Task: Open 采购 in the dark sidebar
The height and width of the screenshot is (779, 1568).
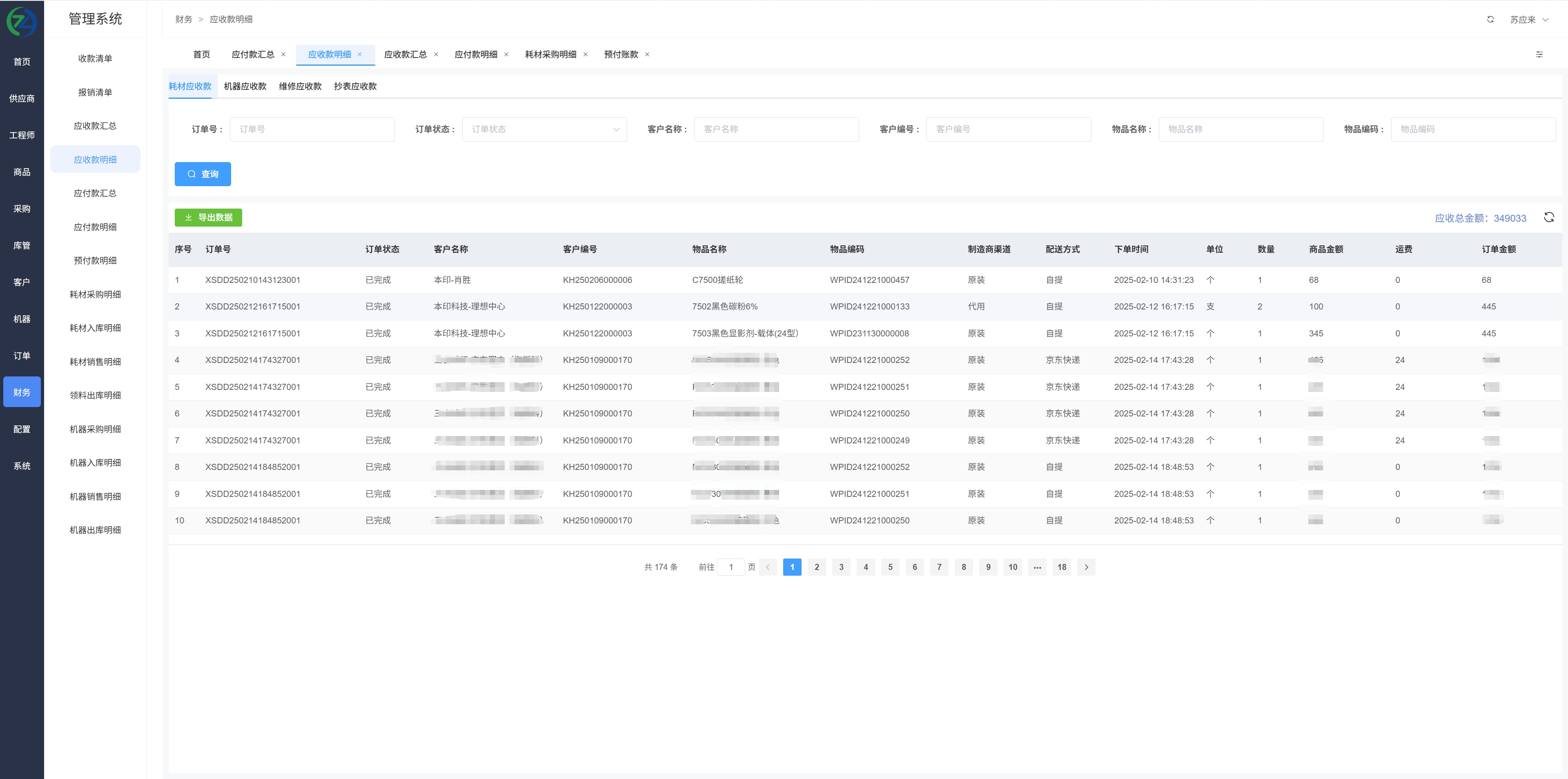Action: coord(22,209)
